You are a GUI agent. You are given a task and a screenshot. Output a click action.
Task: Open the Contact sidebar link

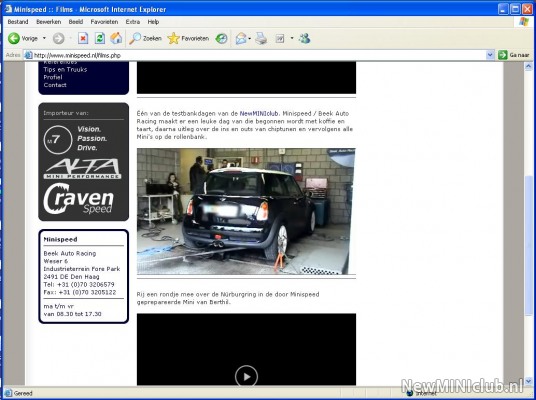pyautogui.click(x=55, y=85)
